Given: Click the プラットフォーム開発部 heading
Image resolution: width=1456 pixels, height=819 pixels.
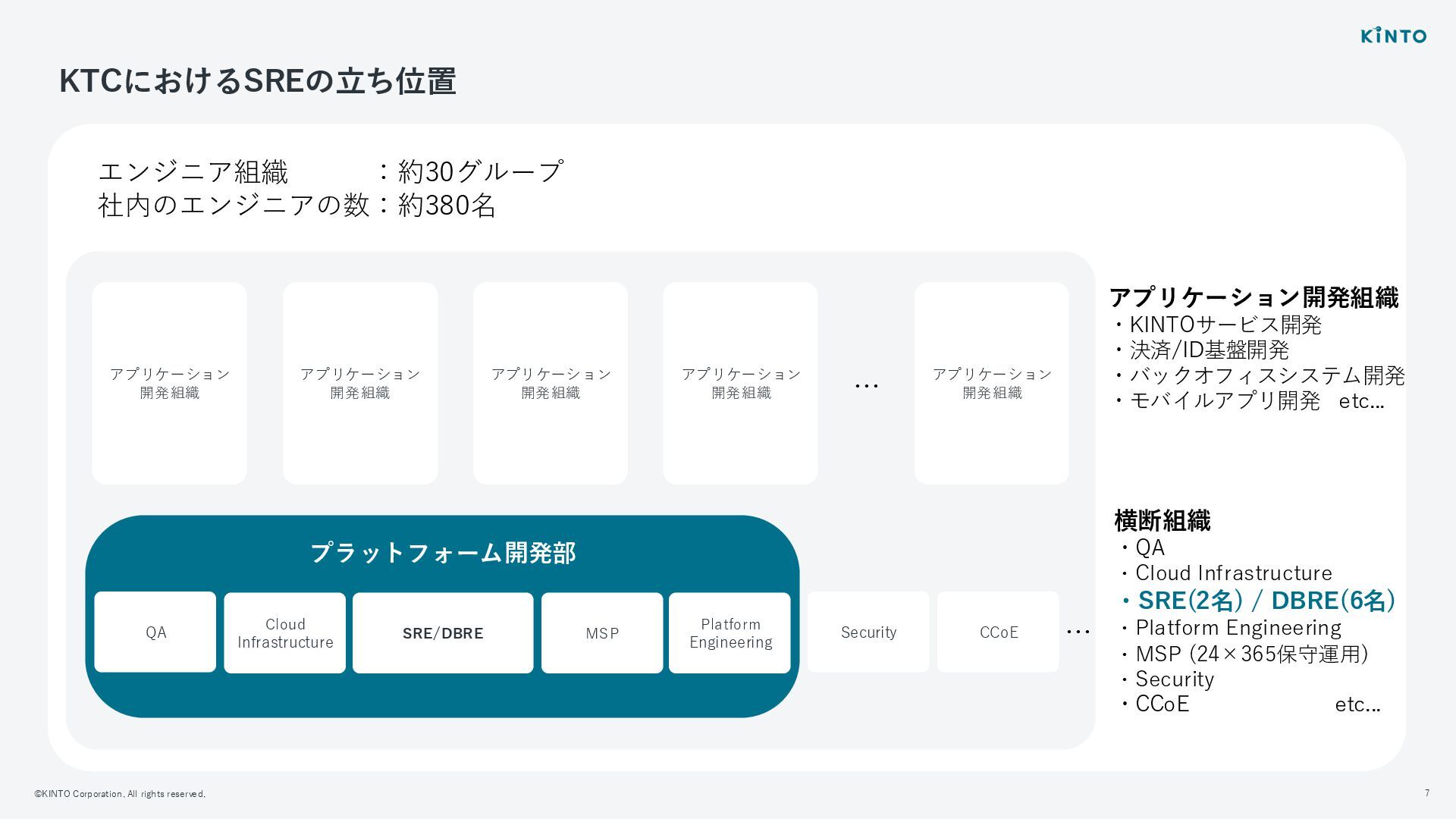Looking at the screenshot, I should pos(443,553).
